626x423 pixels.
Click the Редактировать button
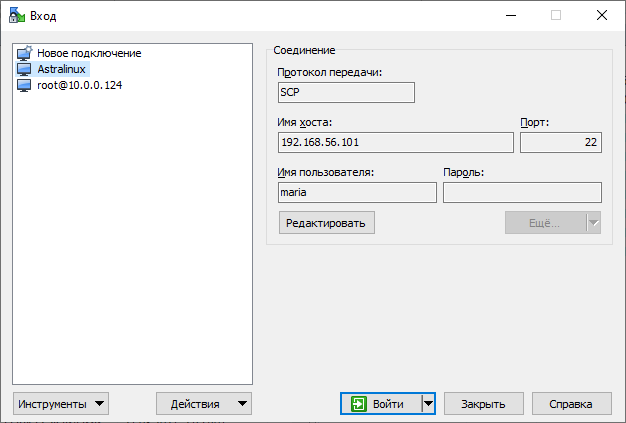326,222
